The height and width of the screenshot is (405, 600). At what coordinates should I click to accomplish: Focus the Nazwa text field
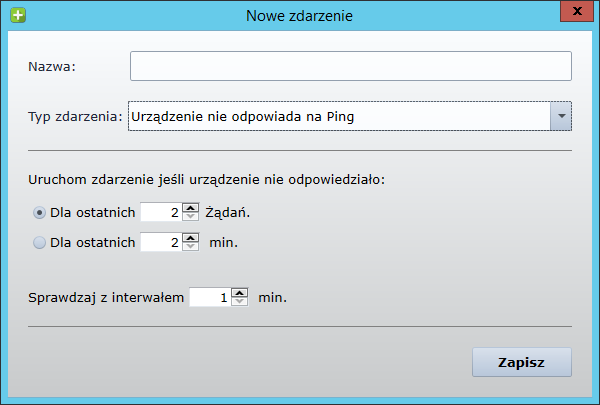(350, 66)
